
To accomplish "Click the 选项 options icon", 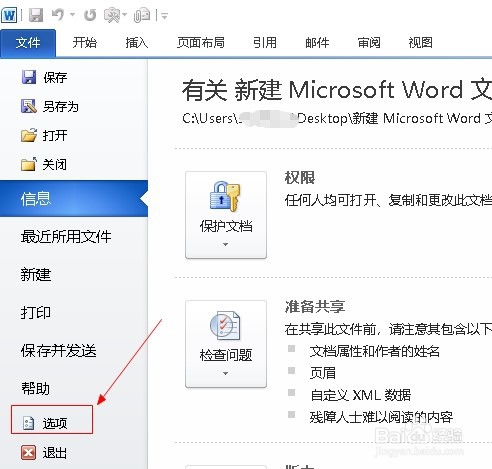I will [28, 423].
